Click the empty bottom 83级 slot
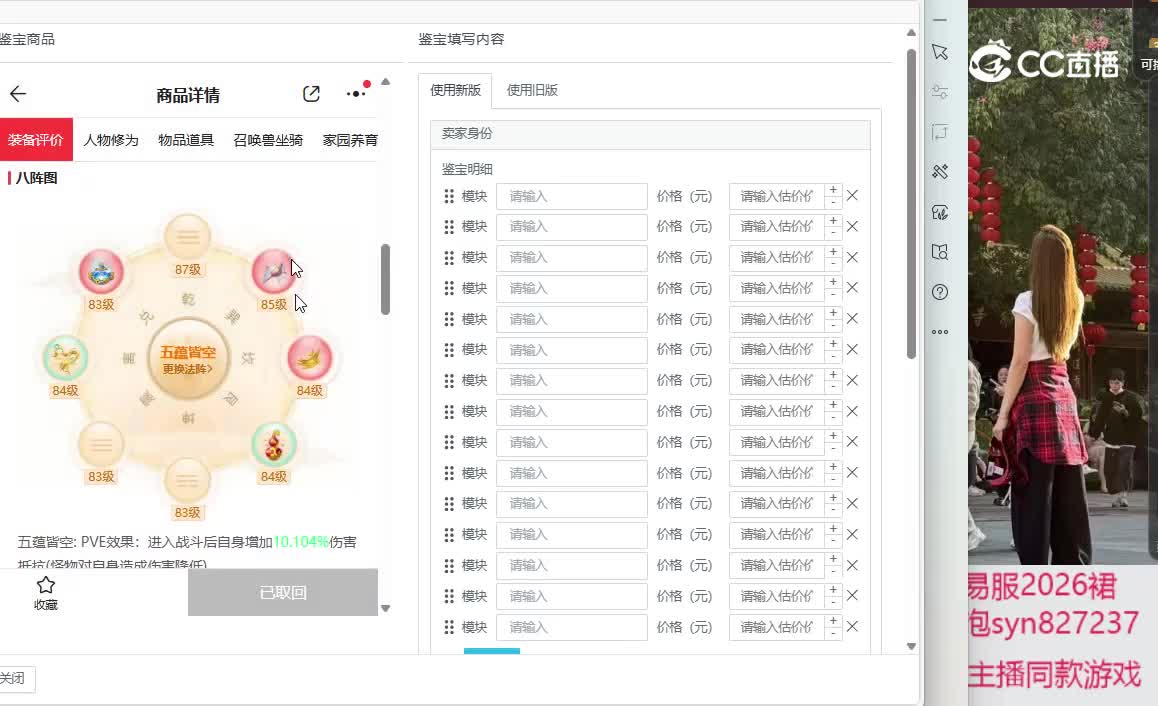The width and height of the screenshot is (1158, 706). tap(187, 481)
